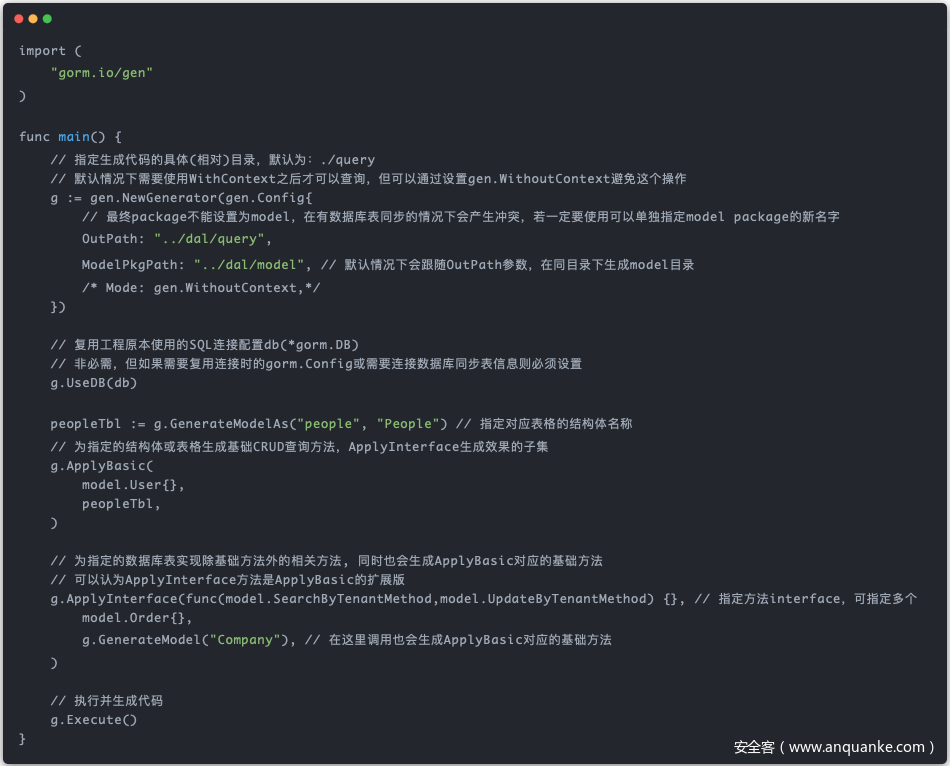Click the "Company" string in GenerateModel
Image resolution: width=950 pixels, height=766 pixels.
(249, 640)
